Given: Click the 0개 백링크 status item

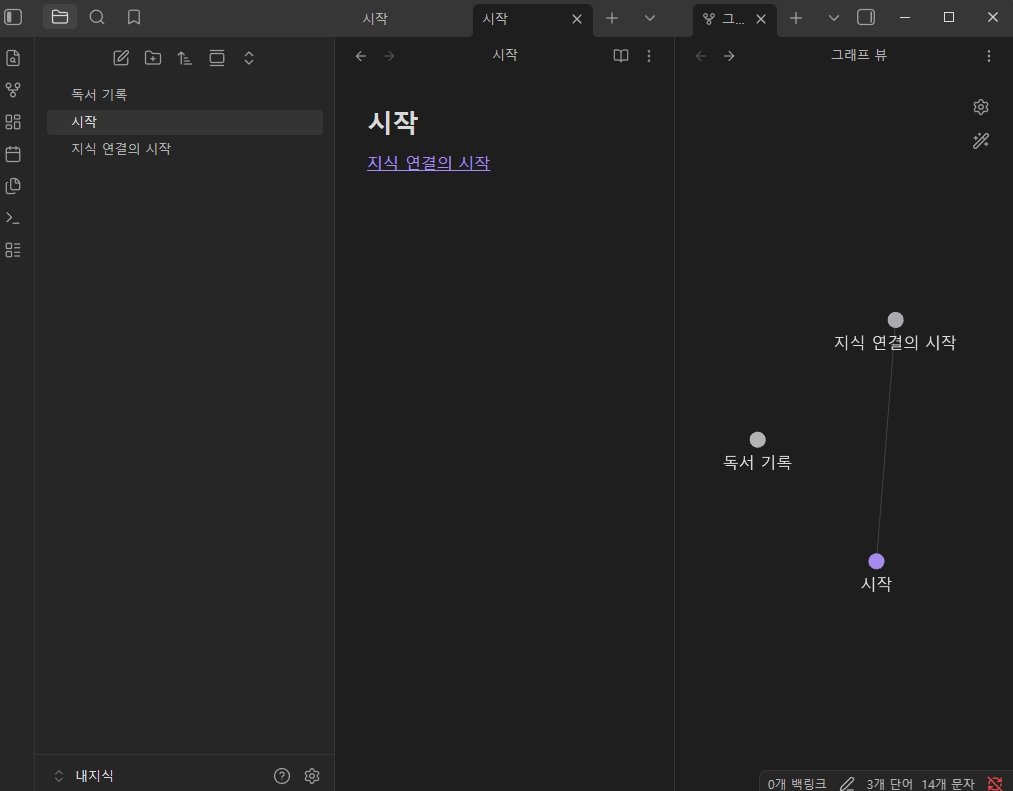Looking at the screenshot, I should (x=797, y=784).
